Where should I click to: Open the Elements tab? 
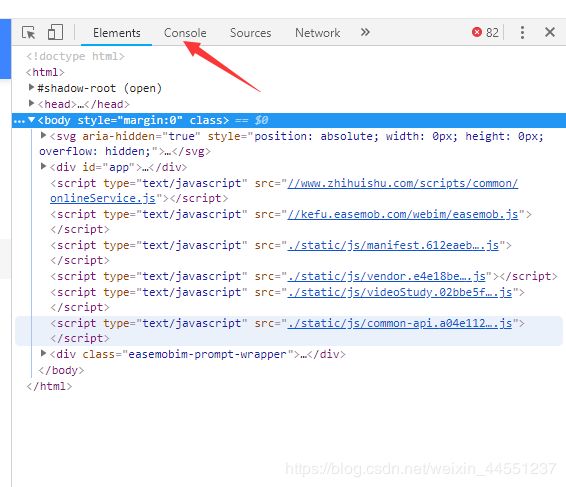point(117,33)
